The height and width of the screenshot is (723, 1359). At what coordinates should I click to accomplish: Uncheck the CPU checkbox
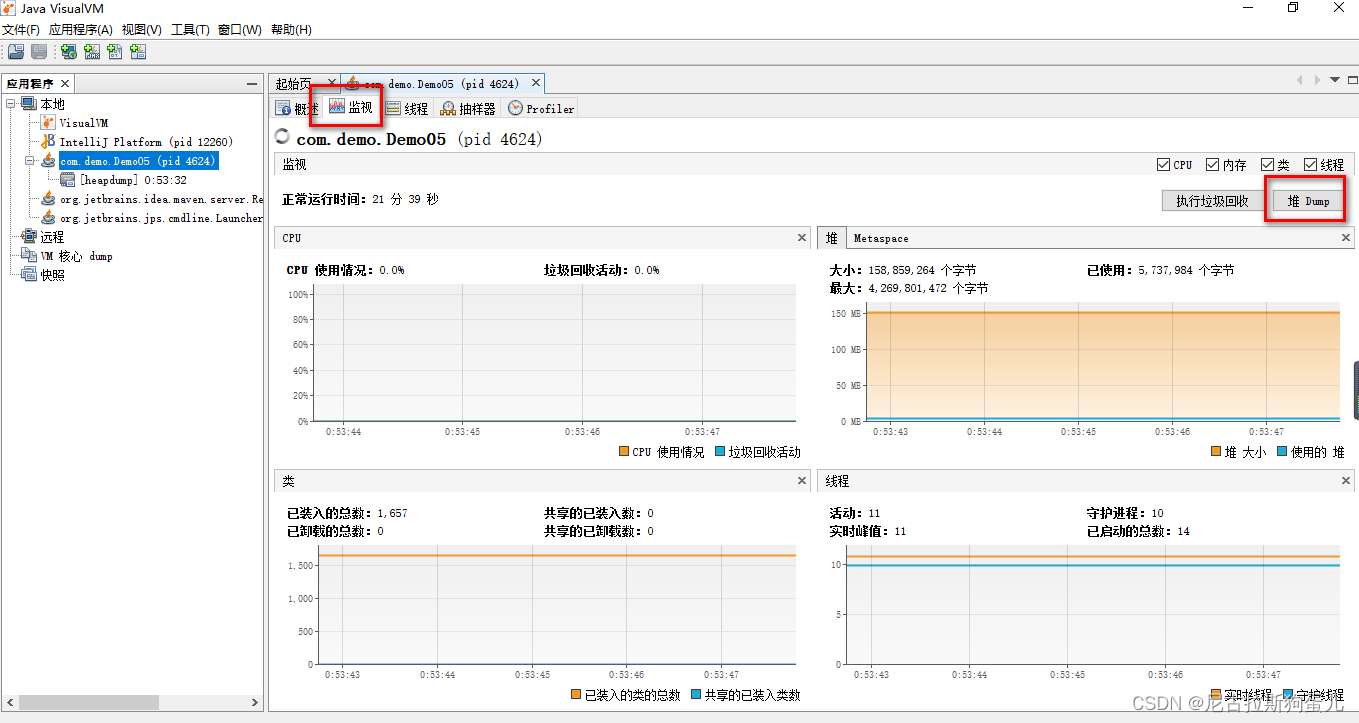[1163, 165]
